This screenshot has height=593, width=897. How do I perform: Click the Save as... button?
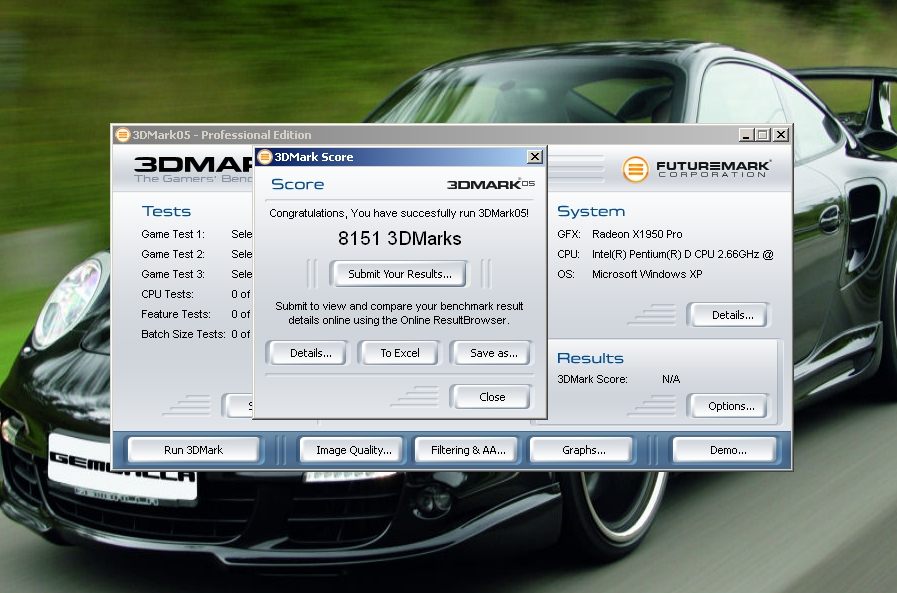(493, 353)
